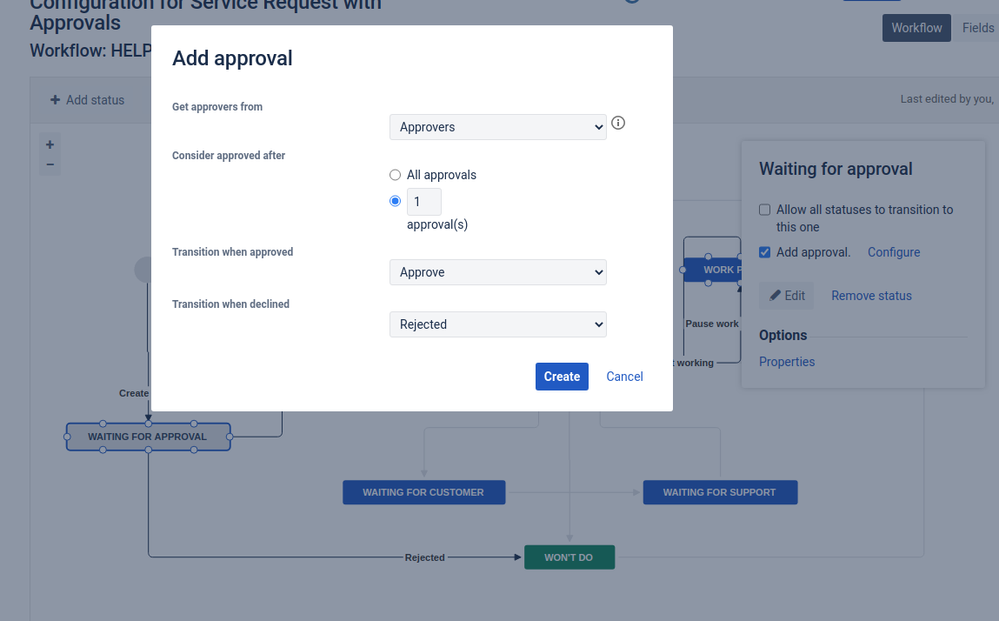Click the info icon beside Approvers dropdown
999x621 pixels.
618,123
